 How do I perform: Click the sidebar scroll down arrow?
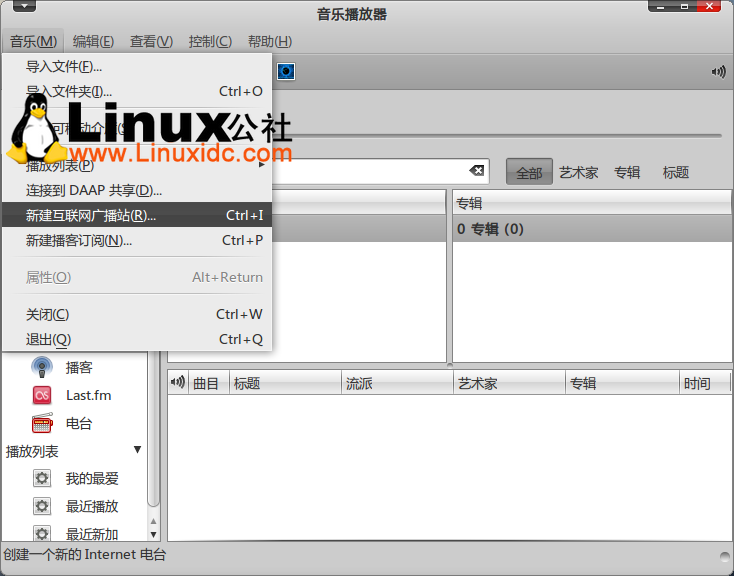pyautogui.click(x=154, y=534)
